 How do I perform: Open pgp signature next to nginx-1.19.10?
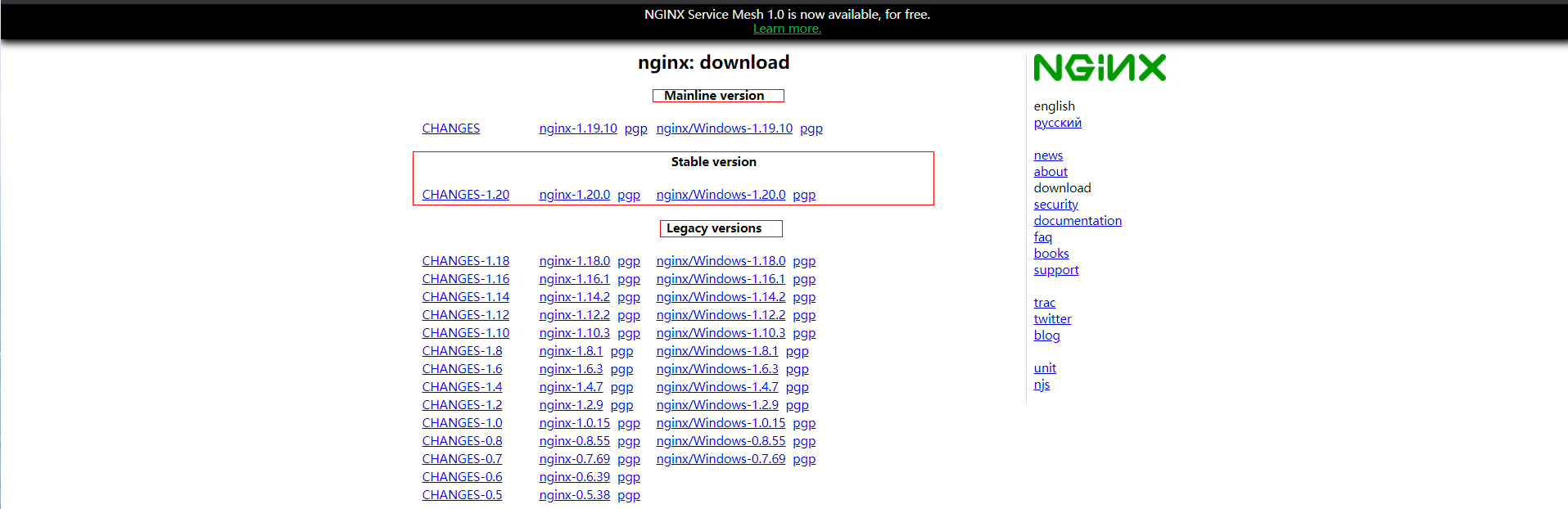click(x=636, y=128)
